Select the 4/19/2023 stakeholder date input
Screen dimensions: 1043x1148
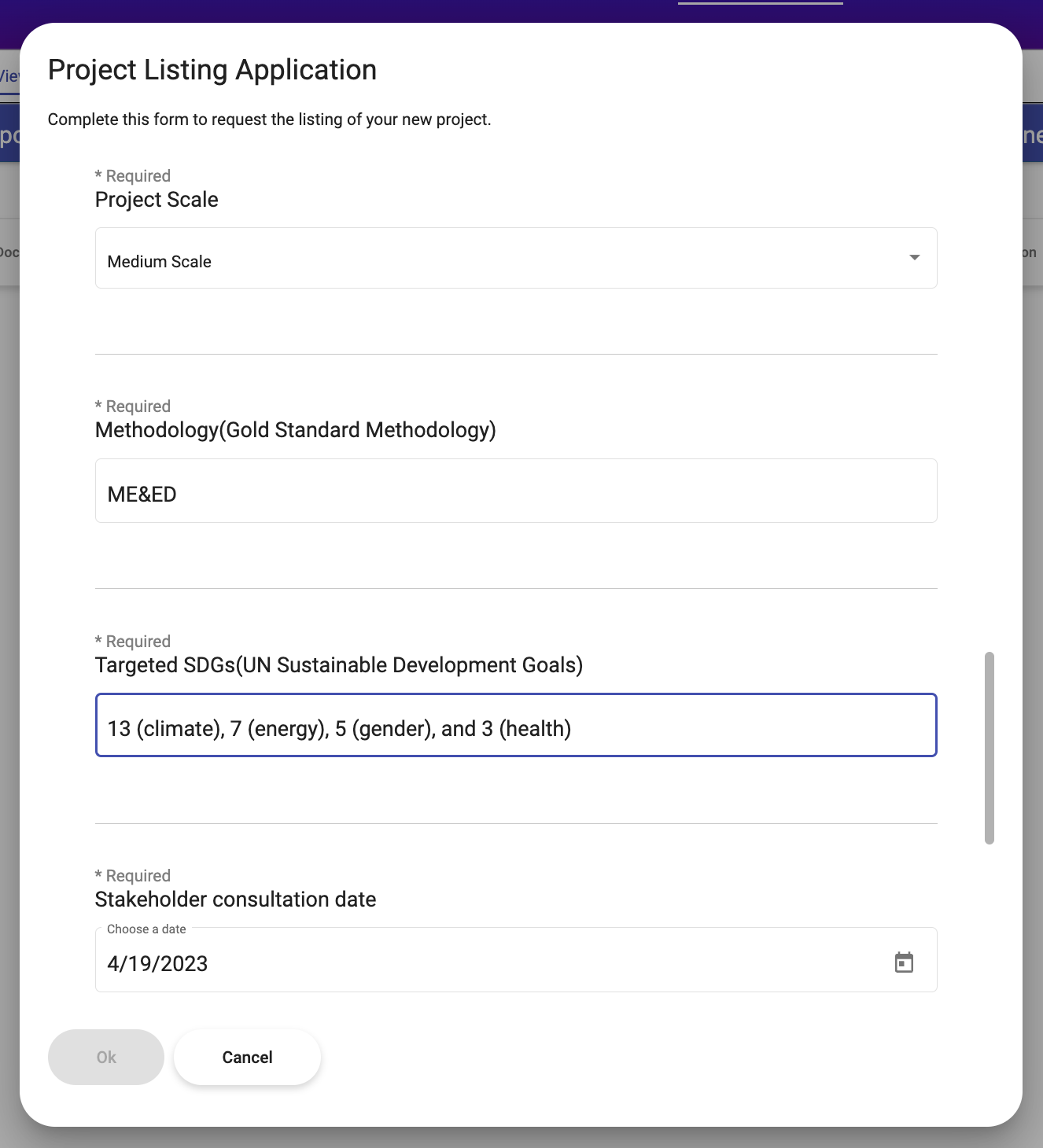pos(488,963)
